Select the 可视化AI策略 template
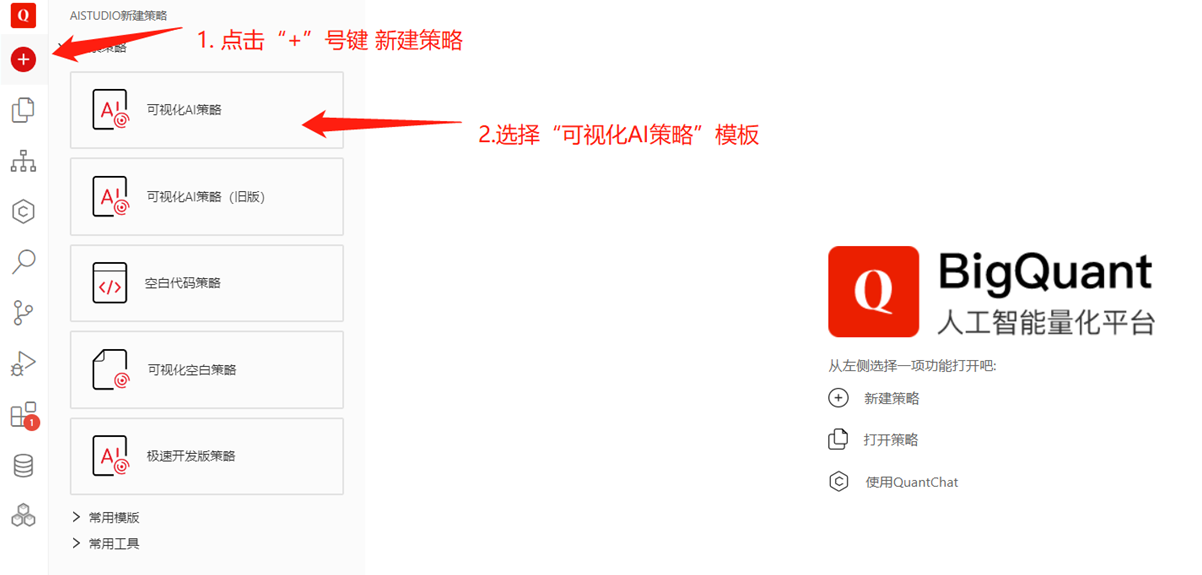The width and height of the screenshot is (1202, 575). click(207, 110)
